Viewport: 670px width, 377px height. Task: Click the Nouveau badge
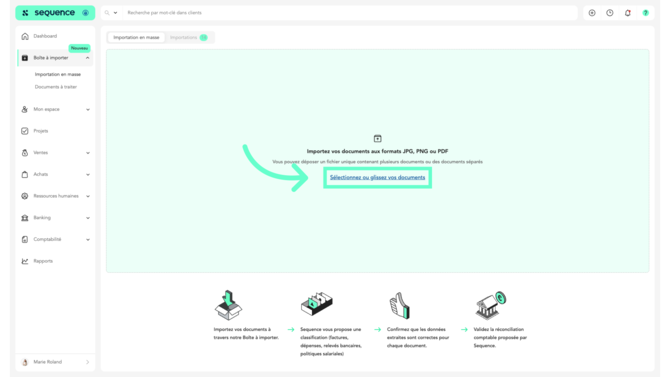point(79,48)
